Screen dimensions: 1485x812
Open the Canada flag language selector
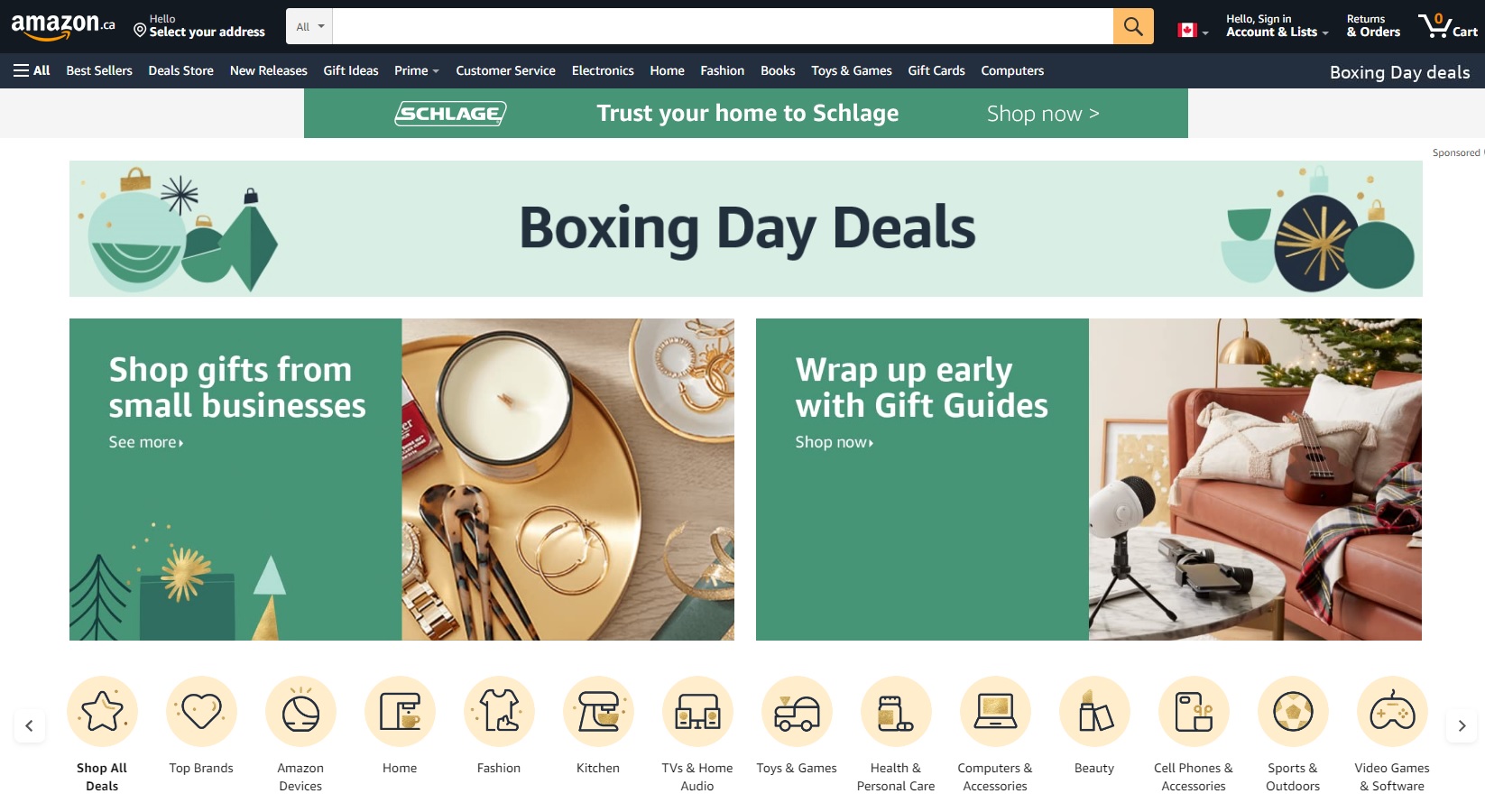(x=1193, y=31)
